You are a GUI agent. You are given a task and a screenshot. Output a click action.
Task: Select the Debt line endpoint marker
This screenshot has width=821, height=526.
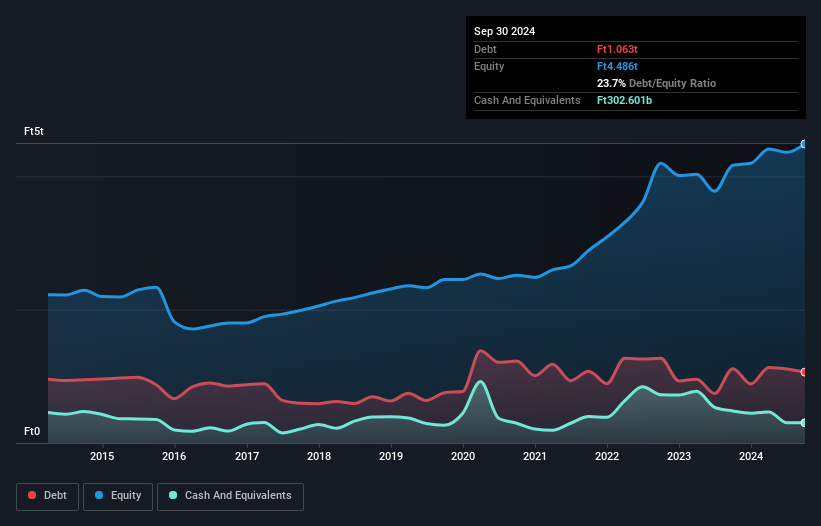(804, 372)
